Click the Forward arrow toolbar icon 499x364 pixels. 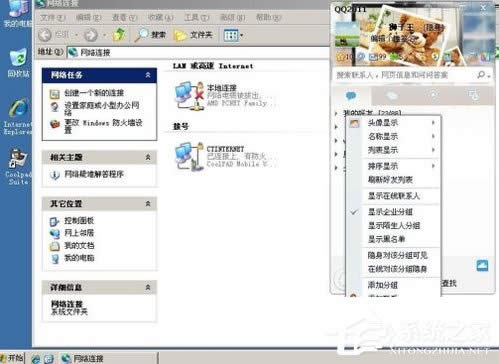click(90, 34)
